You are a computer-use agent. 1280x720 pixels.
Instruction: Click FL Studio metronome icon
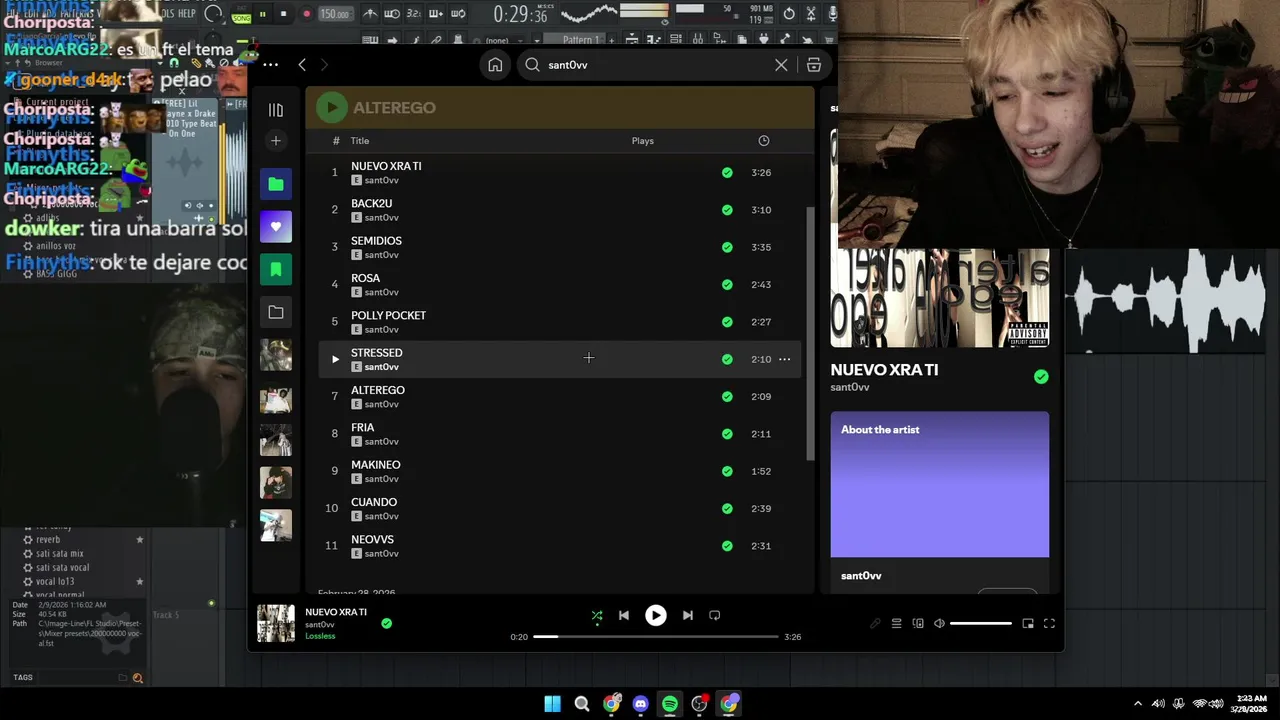click(370, 14)
